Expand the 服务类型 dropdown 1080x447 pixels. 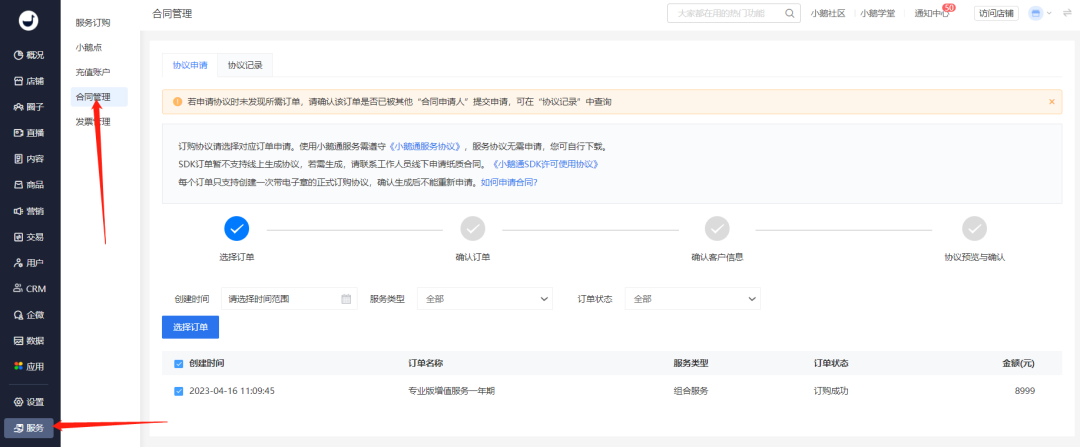[x=484, y=298]
